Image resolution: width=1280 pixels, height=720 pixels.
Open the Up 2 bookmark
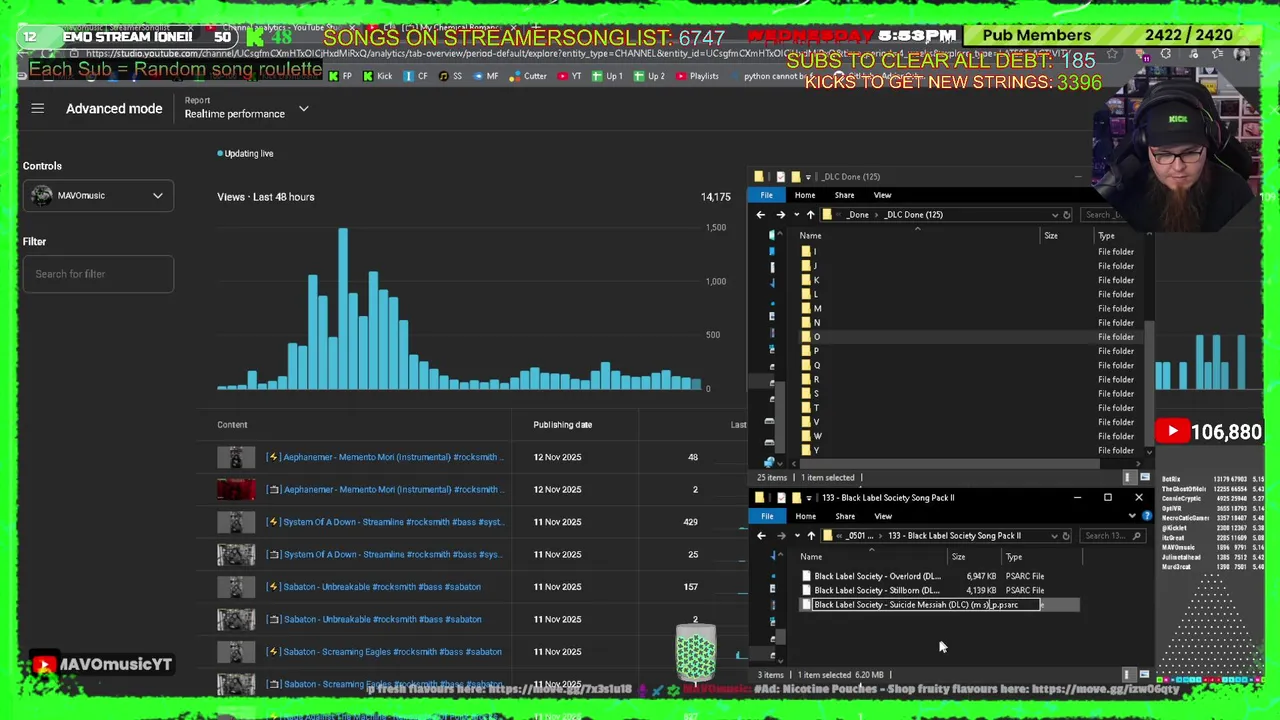tap(649, 76)
